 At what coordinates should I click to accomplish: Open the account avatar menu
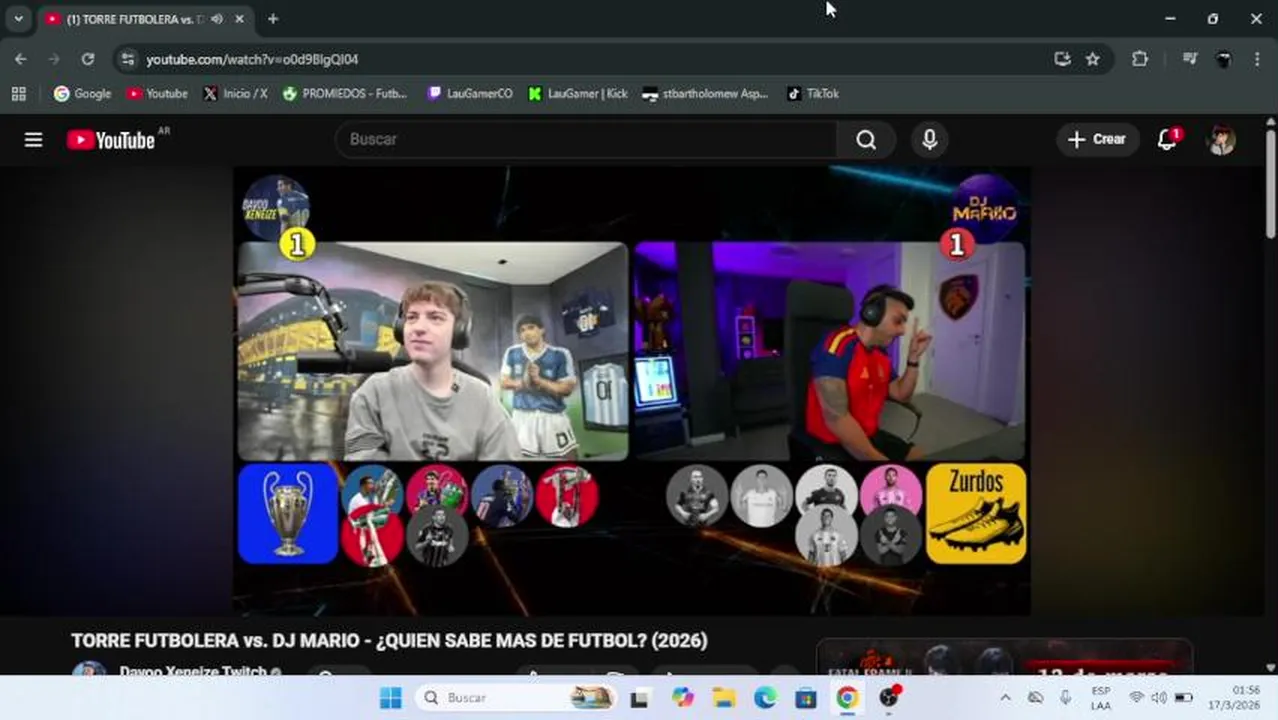(1221, 140)
